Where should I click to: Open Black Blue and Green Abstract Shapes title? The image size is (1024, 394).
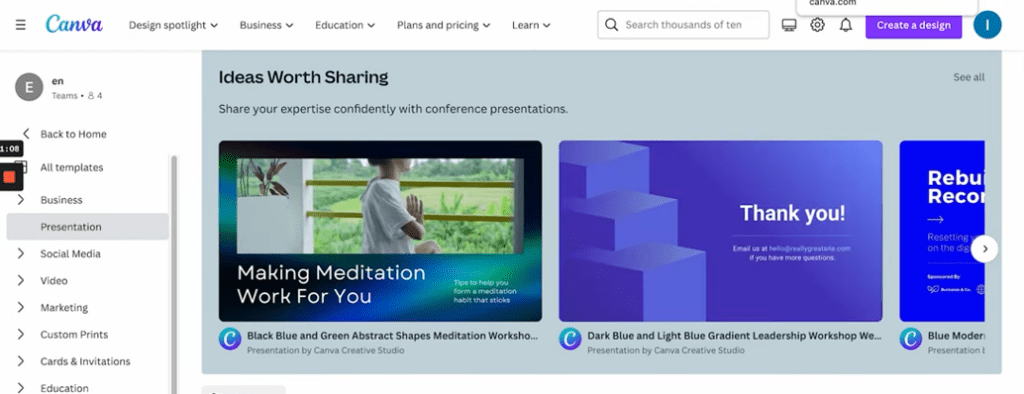click(392, 336)
